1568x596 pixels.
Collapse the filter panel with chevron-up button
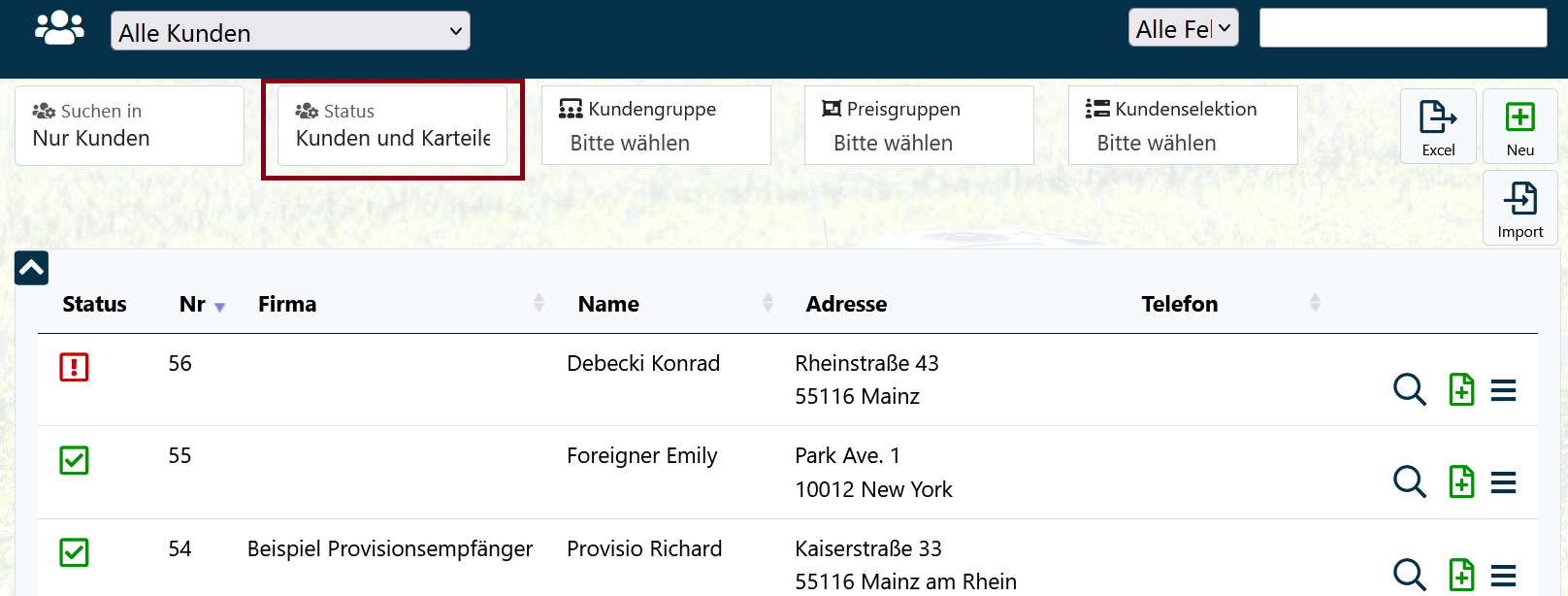coord(31,268)
